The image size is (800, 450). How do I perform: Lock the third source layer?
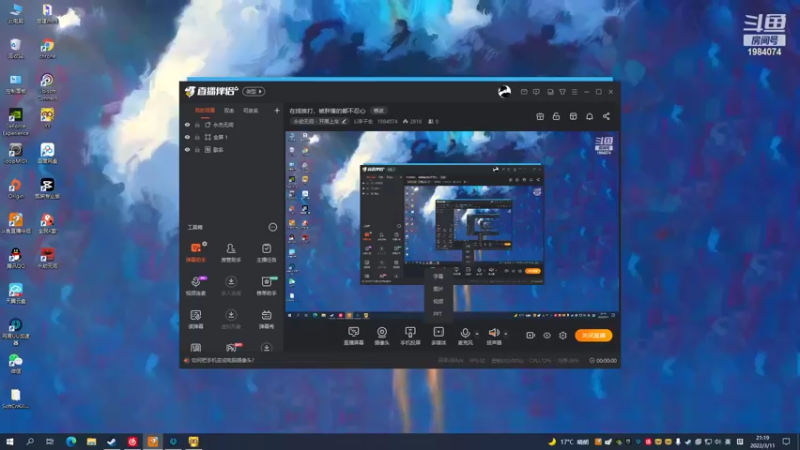(x=197, y=149)
